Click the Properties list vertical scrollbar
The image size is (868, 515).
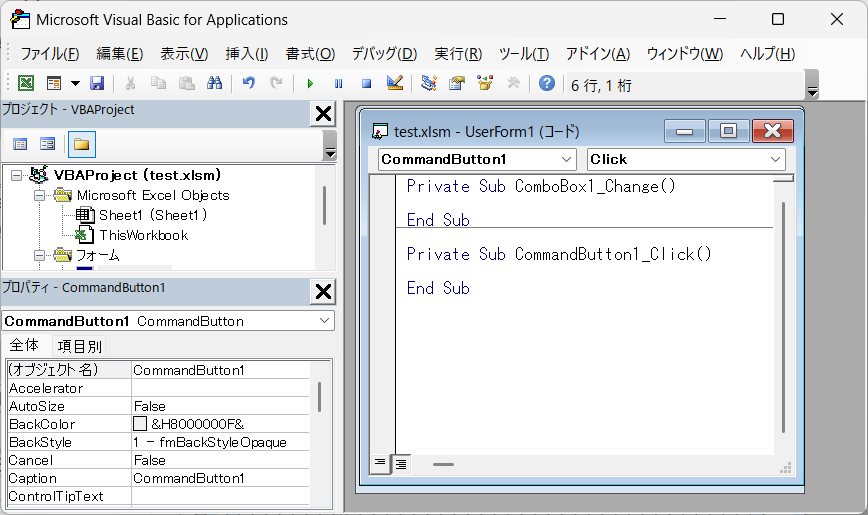click(319, 397)
